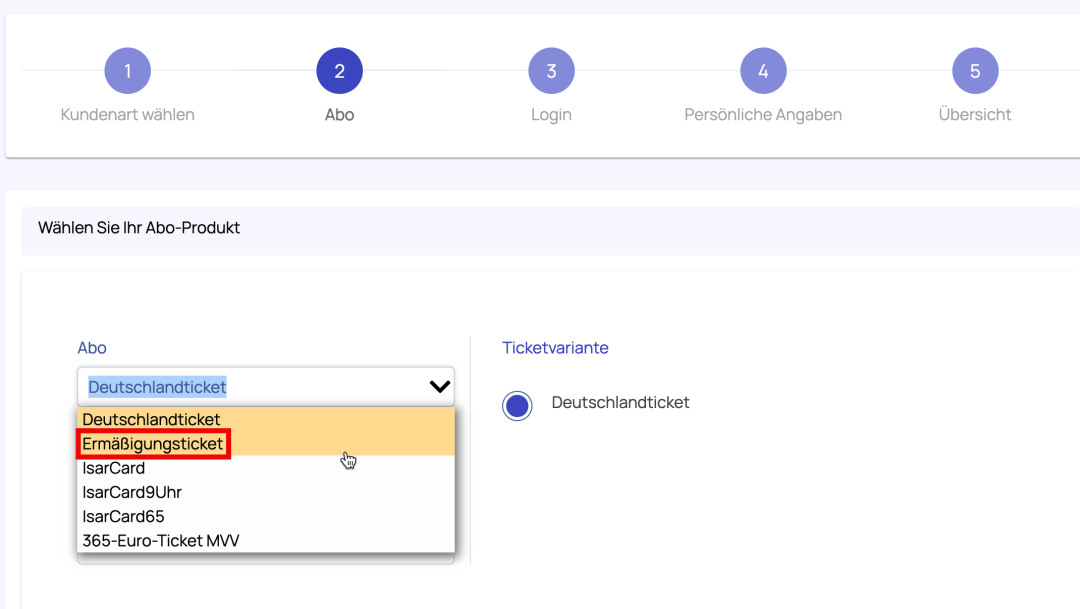Click the Login step label

tap(551, 114)
